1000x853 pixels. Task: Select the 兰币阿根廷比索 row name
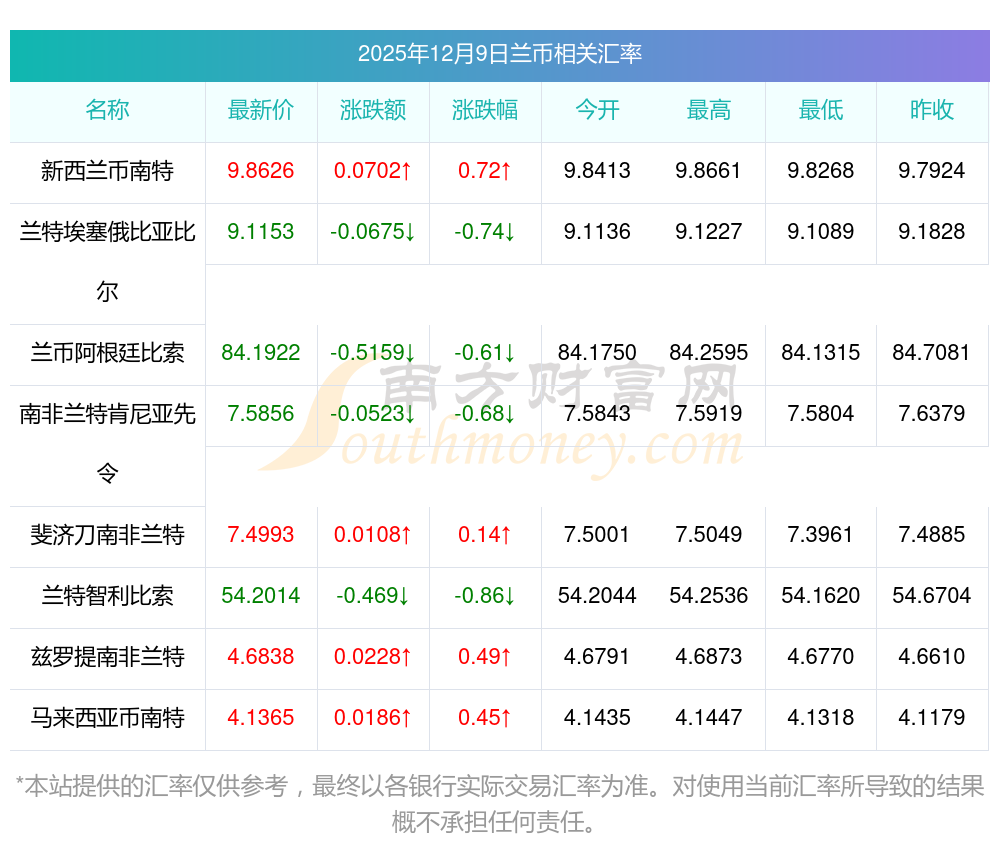tap(107, 353)
